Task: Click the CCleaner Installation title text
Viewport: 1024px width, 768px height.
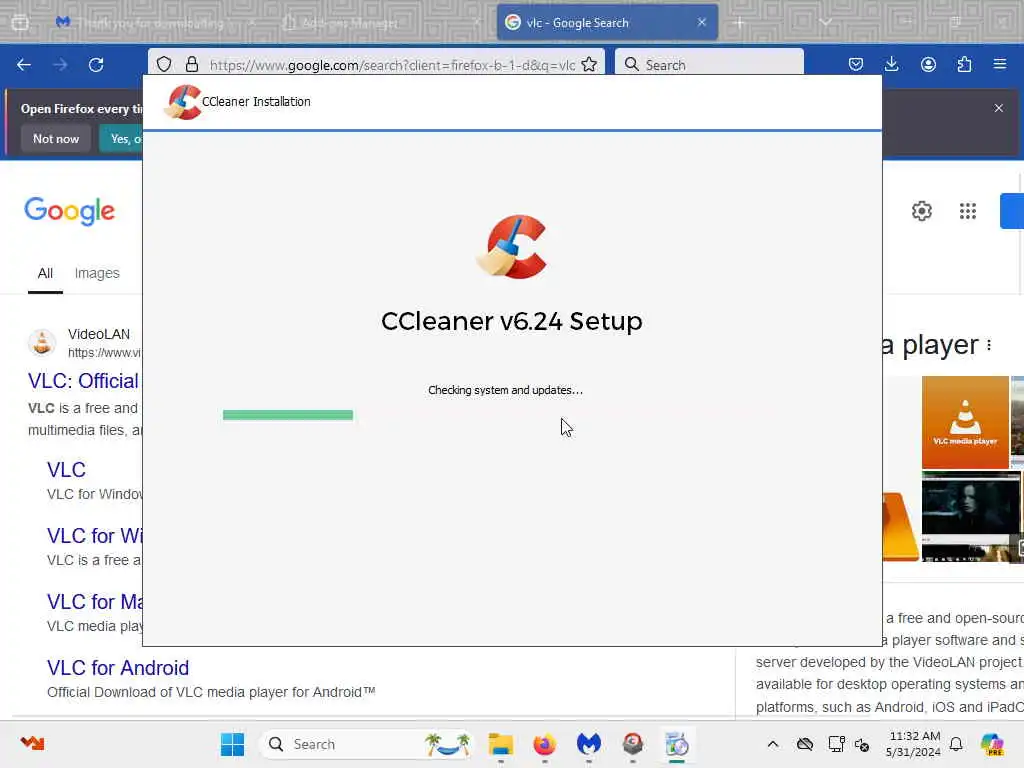Action: click(256, 101)
